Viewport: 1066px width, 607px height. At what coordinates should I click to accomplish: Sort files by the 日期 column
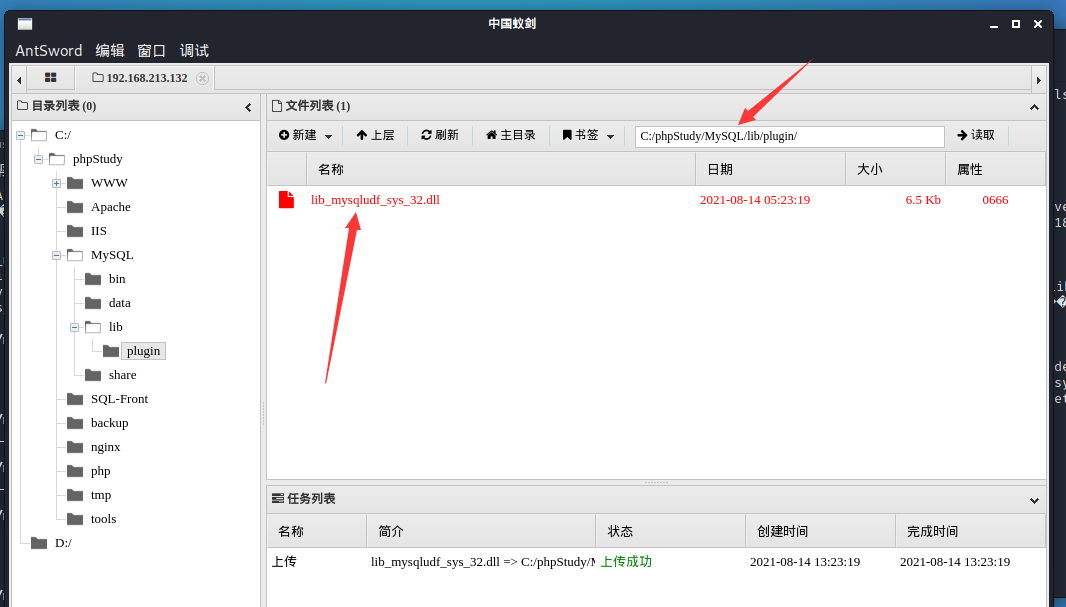[770, 169]
